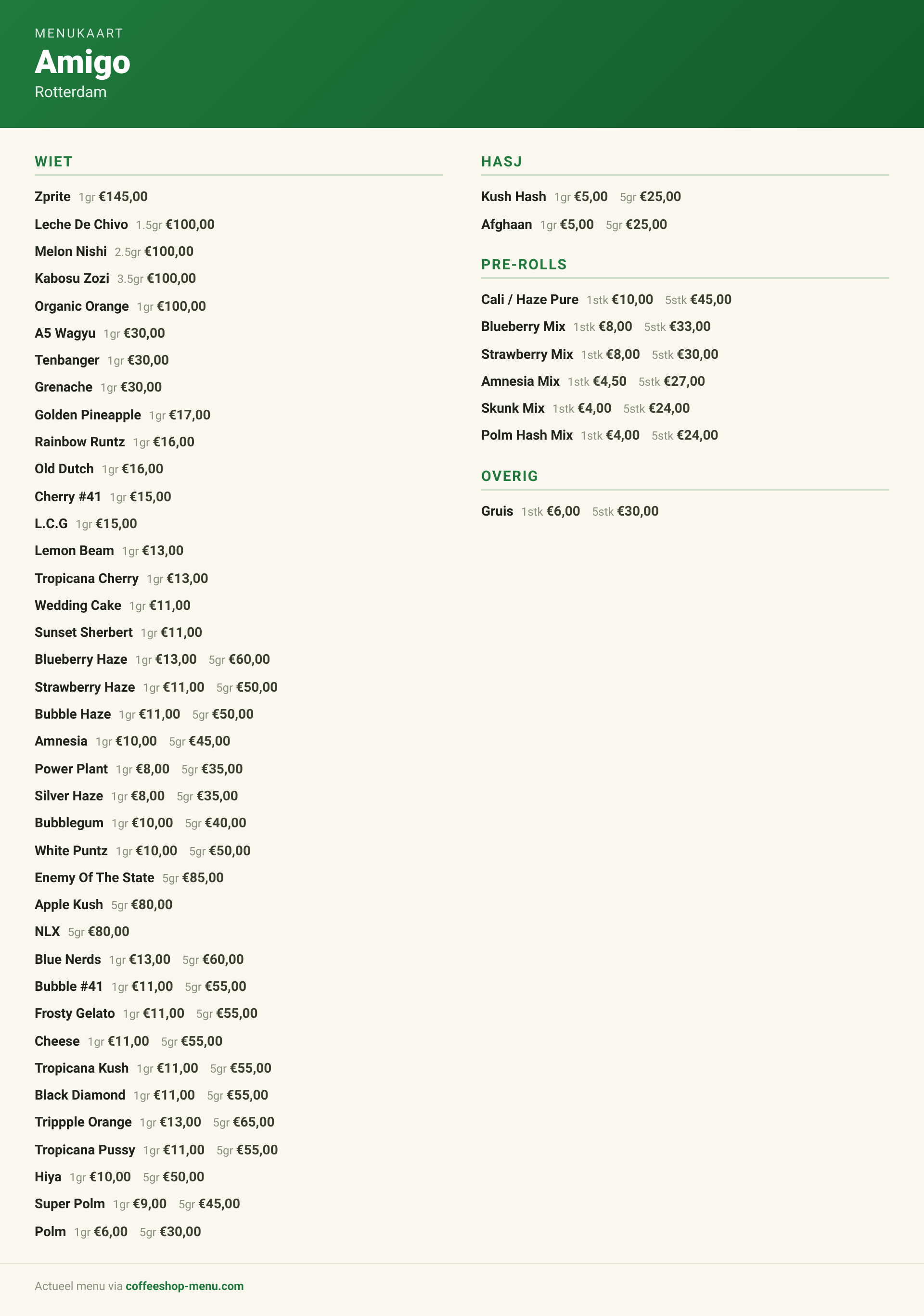Click the PRE-ROLLS section heading
This screenshot has width=924, height=1316.
(524, 264)
